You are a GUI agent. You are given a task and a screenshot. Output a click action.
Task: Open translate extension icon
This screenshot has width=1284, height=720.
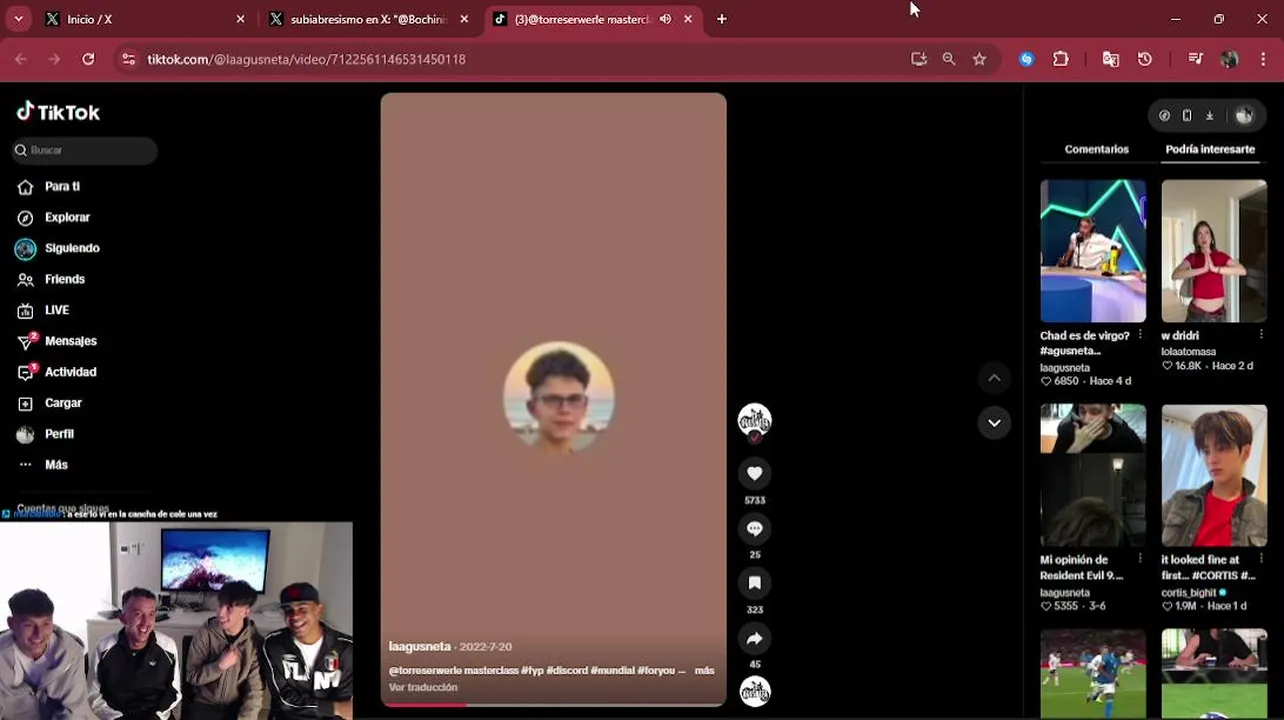1110,59
